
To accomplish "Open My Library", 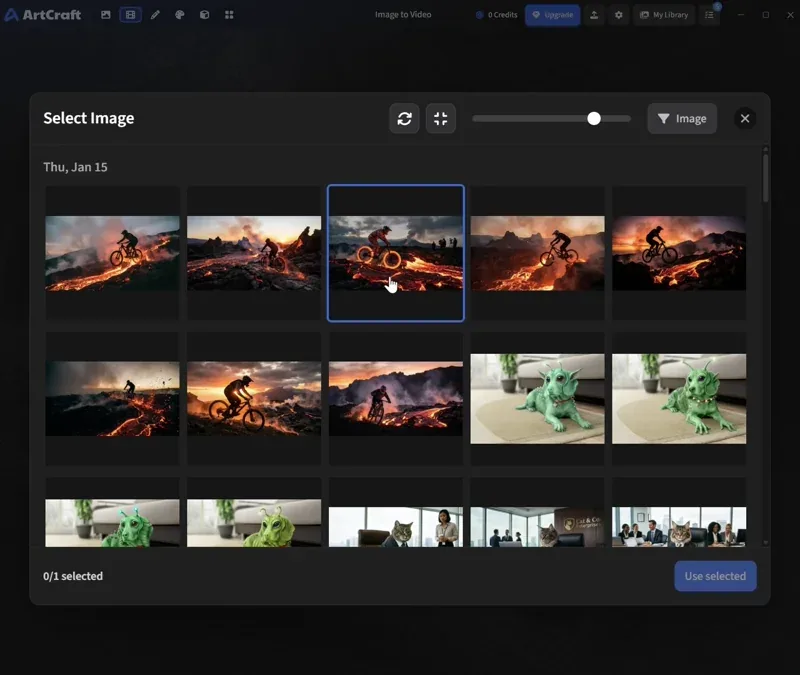I will (664, 15).
